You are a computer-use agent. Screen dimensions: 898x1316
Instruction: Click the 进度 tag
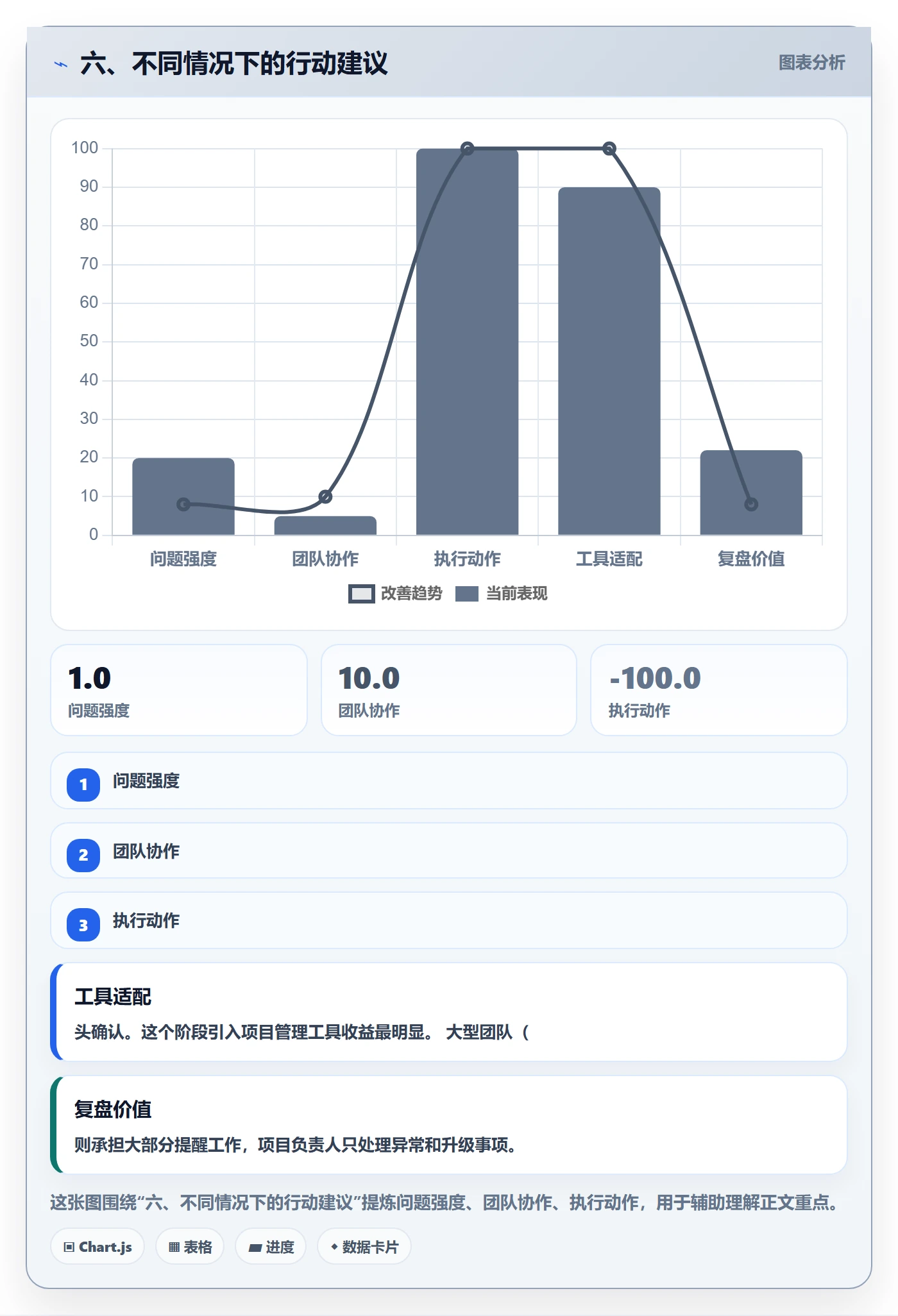[x=271, y=1247]
